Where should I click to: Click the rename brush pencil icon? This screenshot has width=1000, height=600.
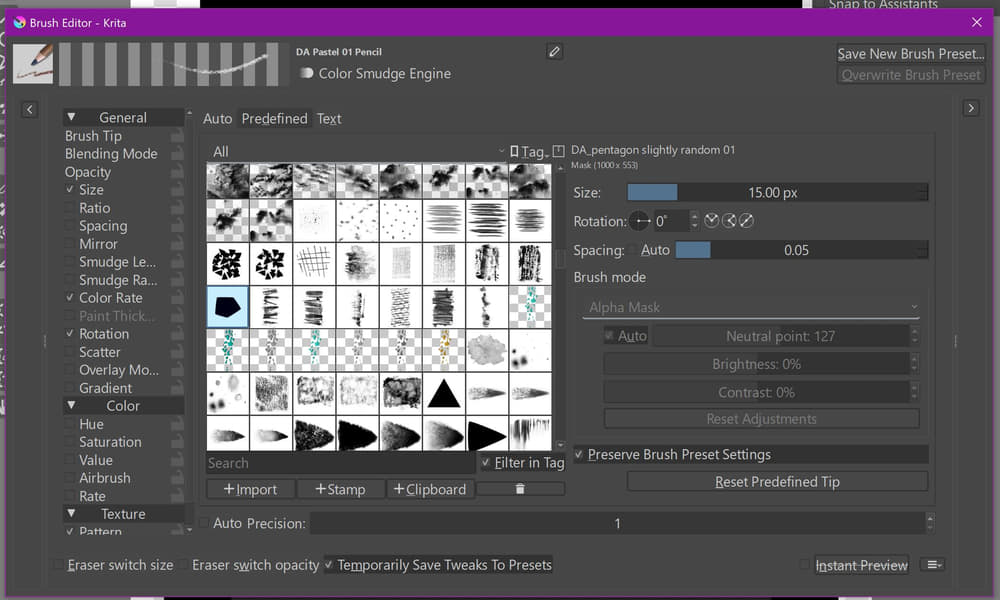coord(554,52)
